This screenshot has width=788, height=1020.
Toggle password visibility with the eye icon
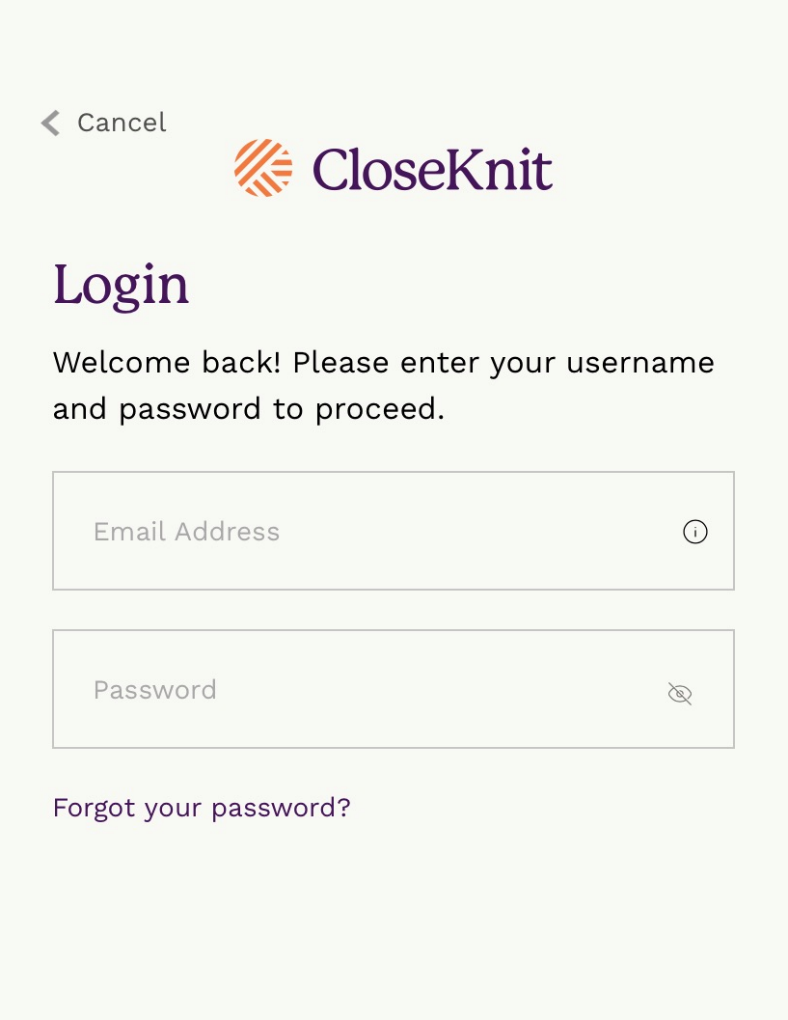680,694
